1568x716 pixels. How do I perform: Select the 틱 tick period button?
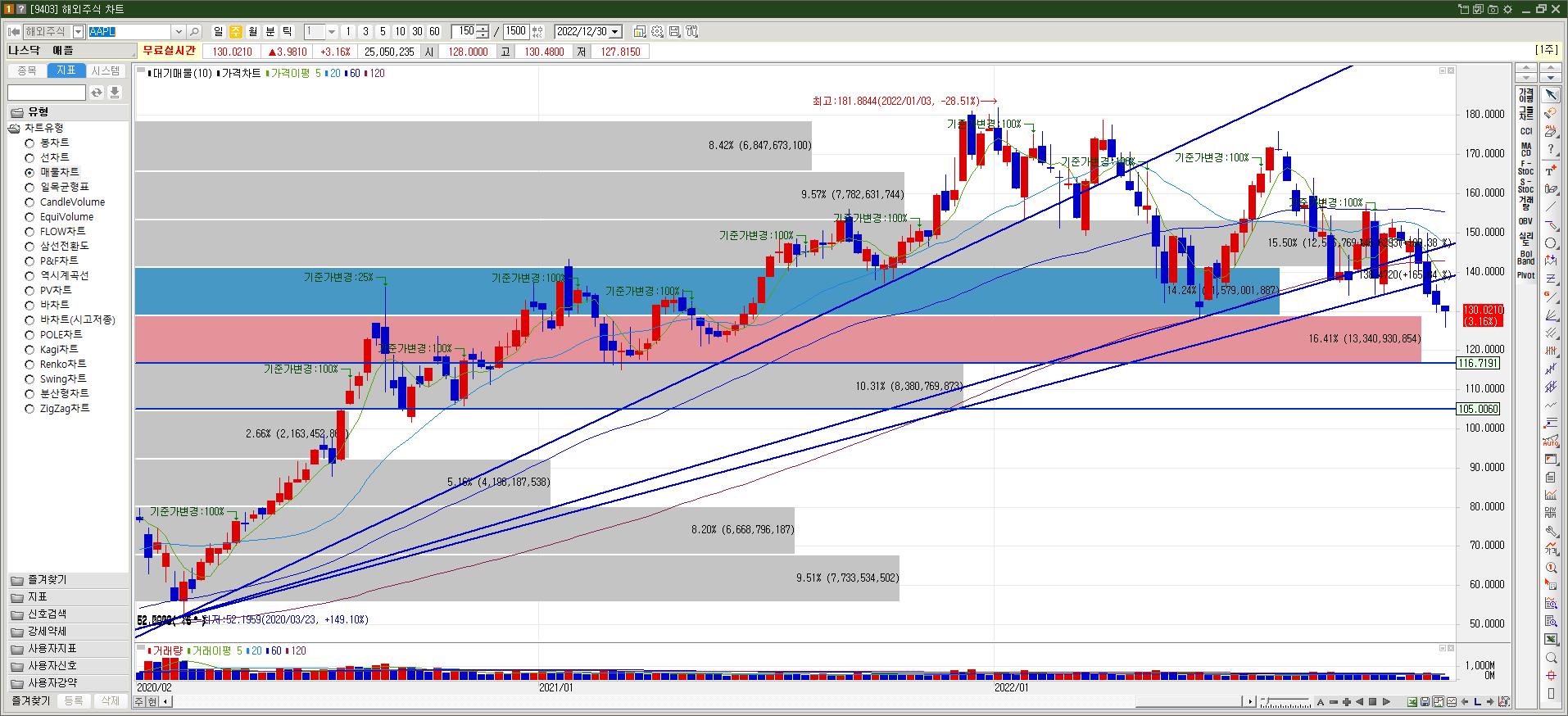coord(287,32)
